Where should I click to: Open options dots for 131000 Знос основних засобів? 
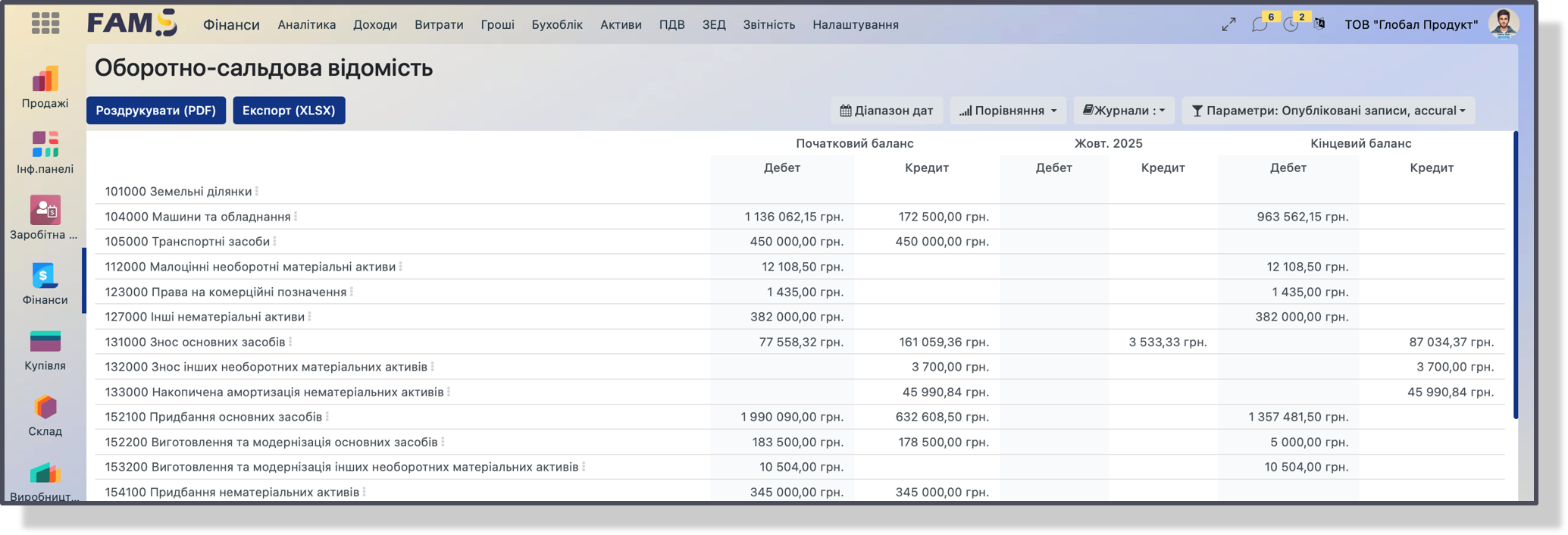(290, 342)
